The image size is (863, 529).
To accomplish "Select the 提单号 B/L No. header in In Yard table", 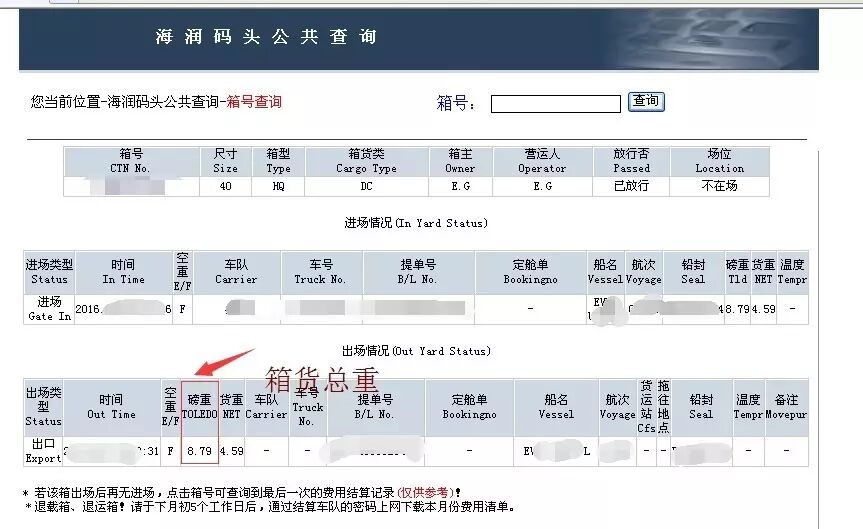I will 418,272.
